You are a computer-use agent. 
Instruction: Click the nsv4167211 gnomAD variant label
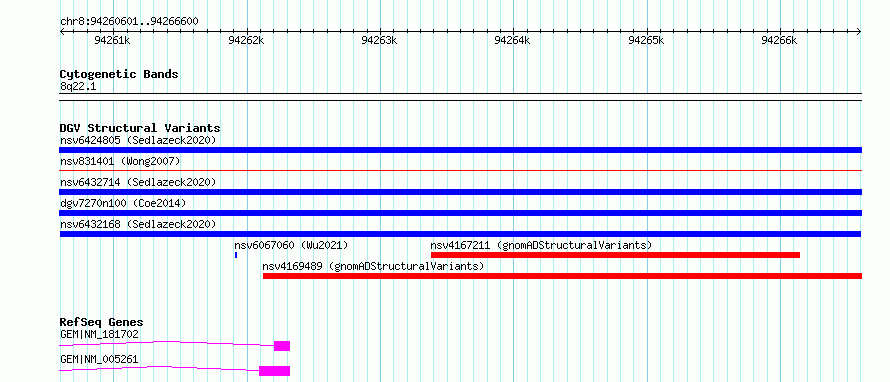[x=541, y=245]
